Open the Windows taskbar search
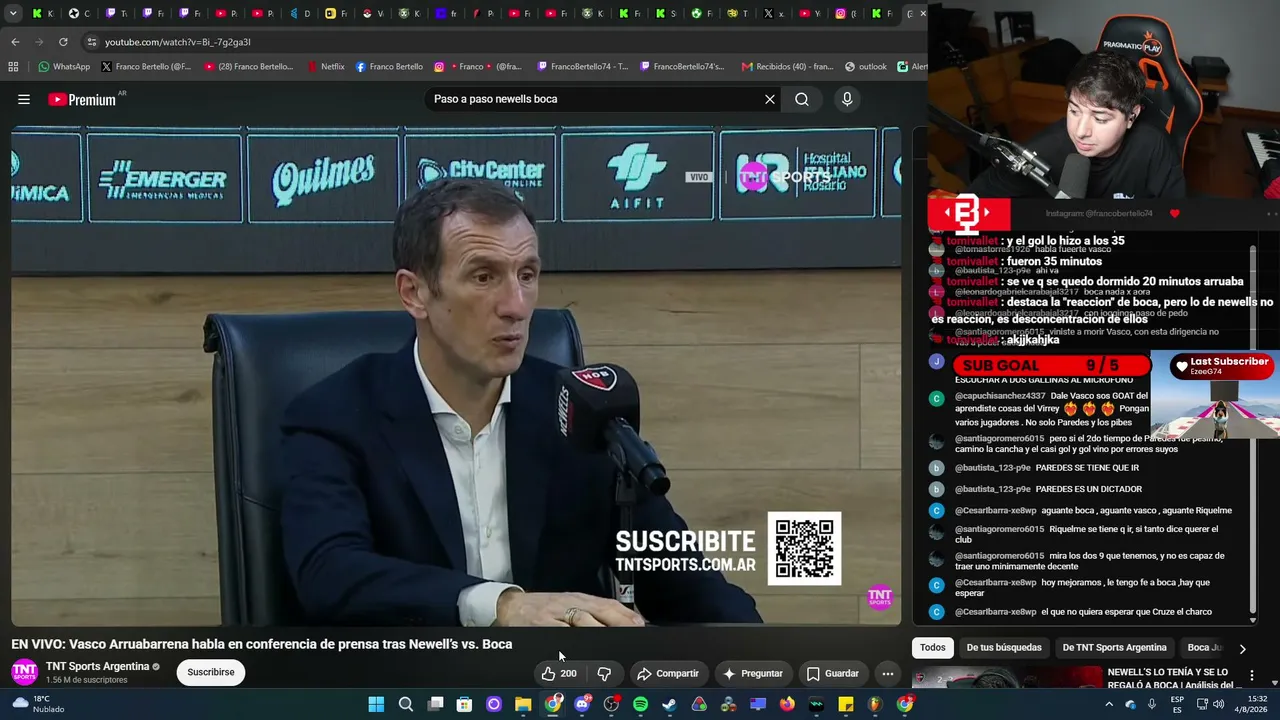The image size is (1280, 720). click(406, 704)
